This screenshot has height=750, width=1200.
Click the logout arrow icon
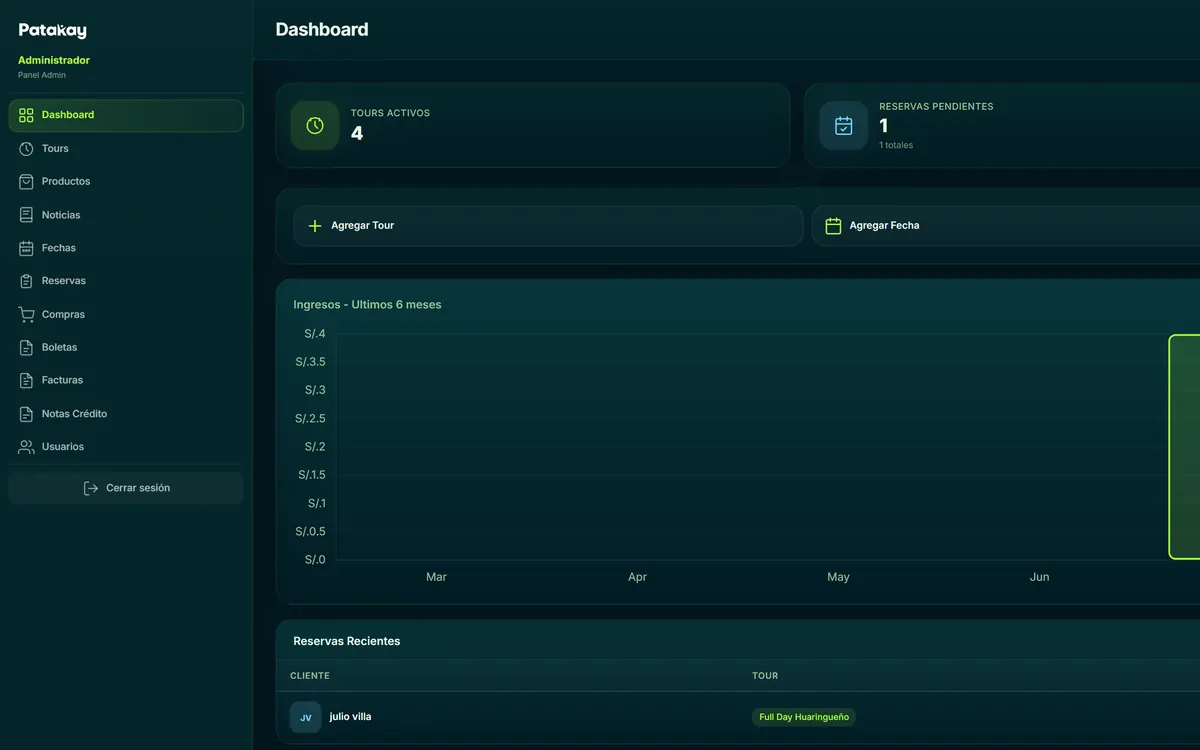pyautogui.click(x=90, y=488)
